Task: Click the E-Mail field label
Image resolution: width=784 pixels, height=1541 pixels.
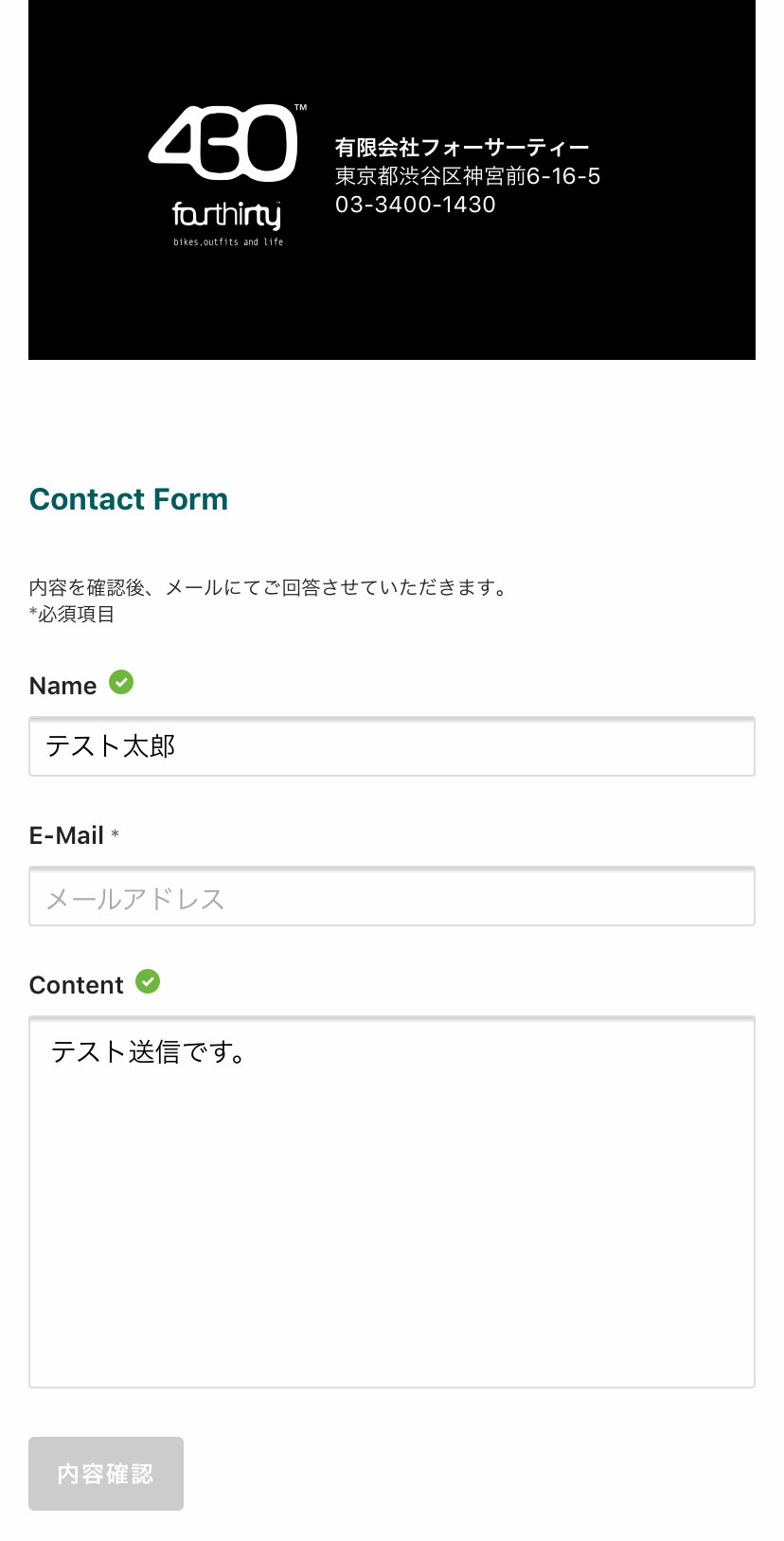Action: click(66, 835)
